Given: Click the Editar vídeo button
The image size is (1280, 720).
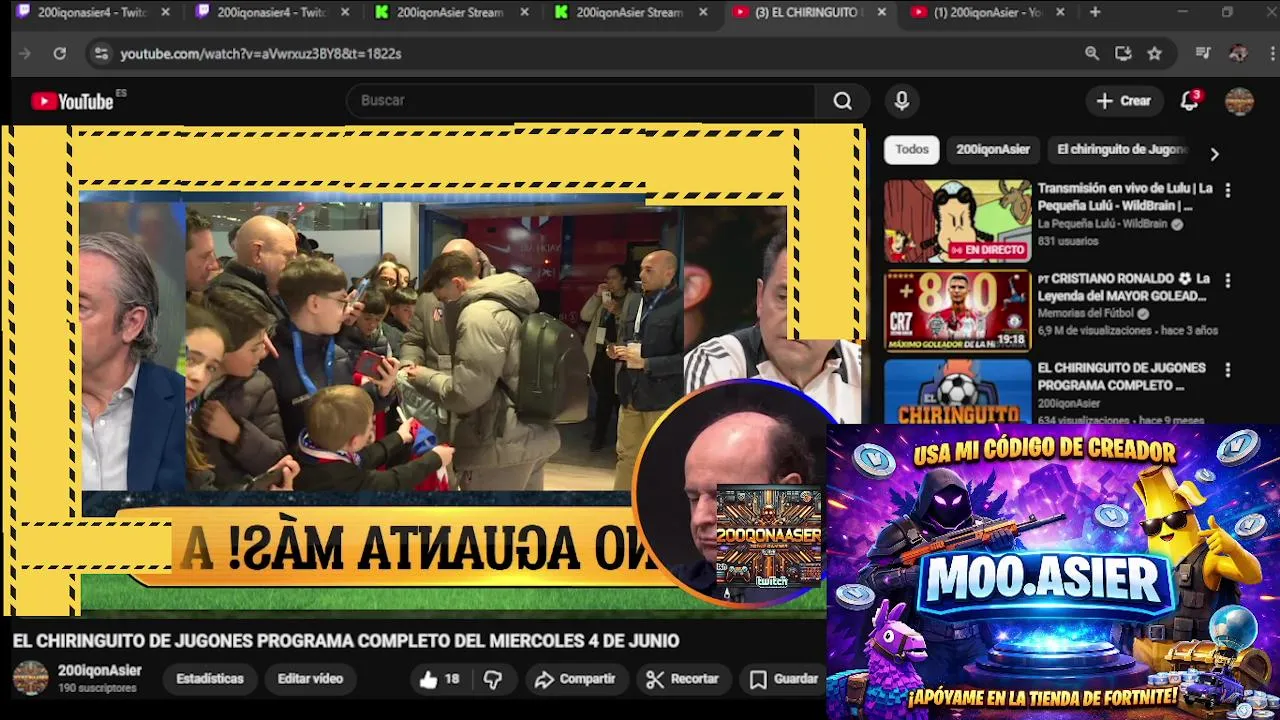Looking at the screenshot, I should [x=310, y=679].
